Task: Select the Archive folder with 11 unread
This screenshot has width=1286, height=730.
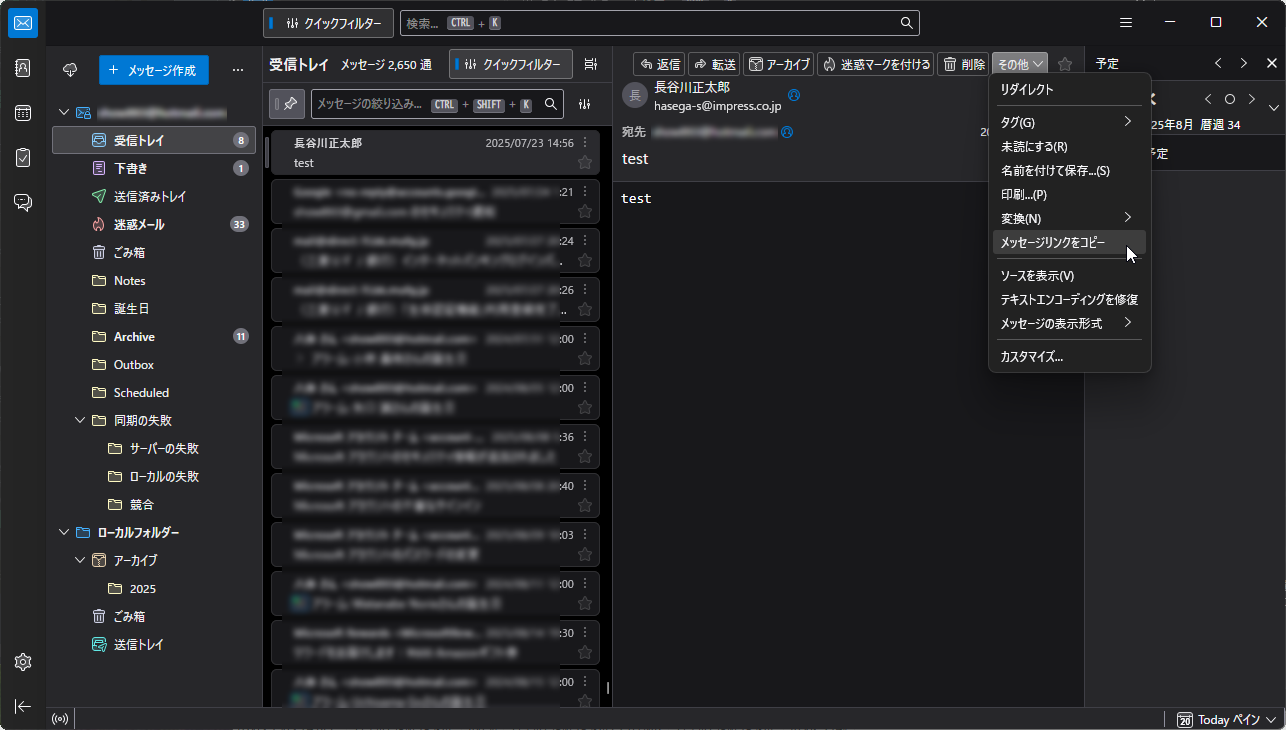Action: click(154, 337)
